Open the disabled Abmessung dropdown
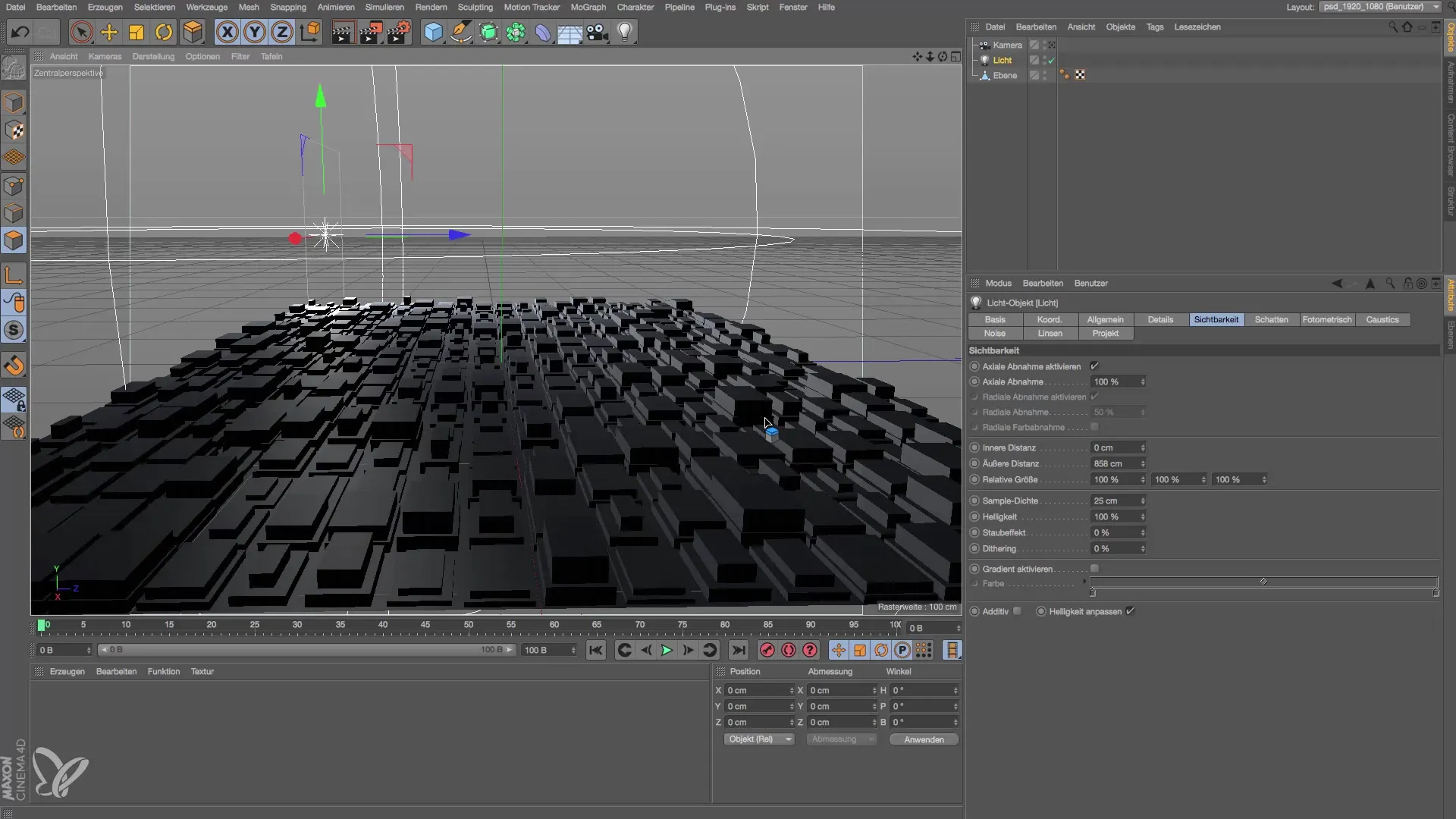Image resolution: width=1456 pixels, height=819 pixels. 842,739
